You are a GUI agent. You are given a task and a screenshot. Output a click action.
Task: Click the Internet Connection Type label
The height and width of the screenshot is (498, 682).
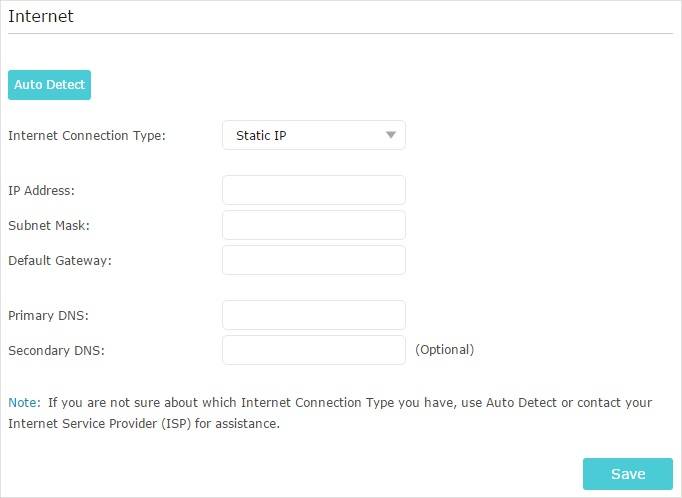pyautogui.click(x=87, y=135)
